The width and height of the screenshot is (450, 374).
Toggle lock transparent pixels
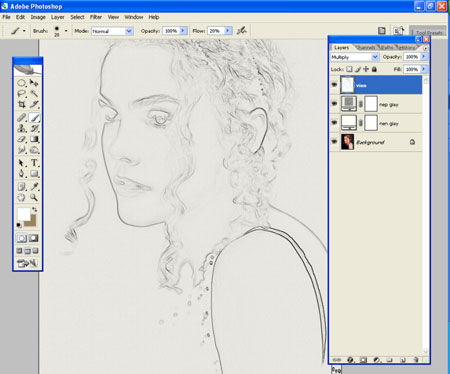point(349,69)
